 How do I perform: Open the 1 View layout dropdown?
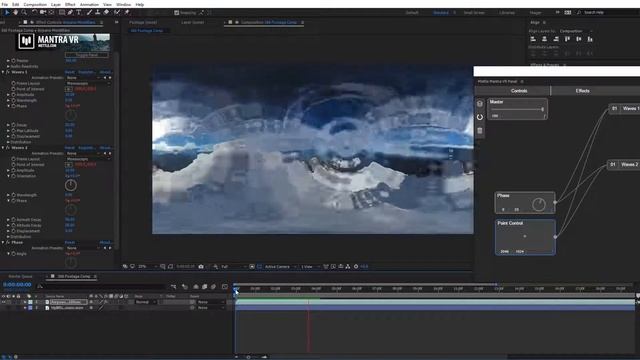click(310, 267)
